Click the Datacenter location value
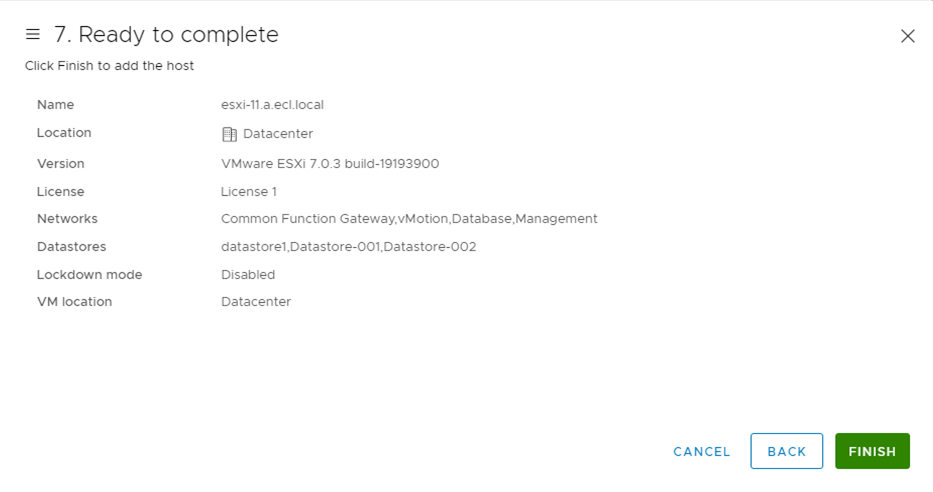933x492 pixels. (x=278, y=134)
